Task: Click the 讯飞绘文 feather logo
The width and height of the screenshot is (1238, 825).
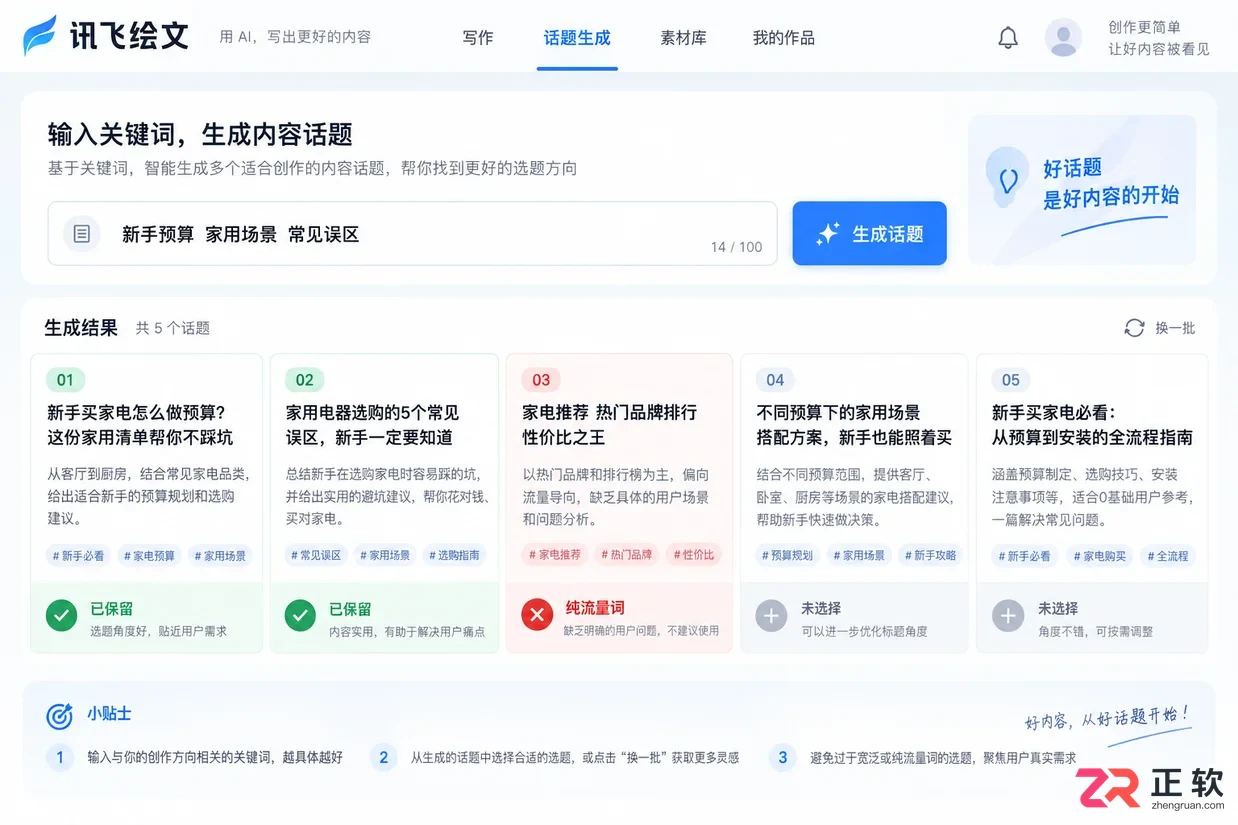Action: tap(40, 35)
